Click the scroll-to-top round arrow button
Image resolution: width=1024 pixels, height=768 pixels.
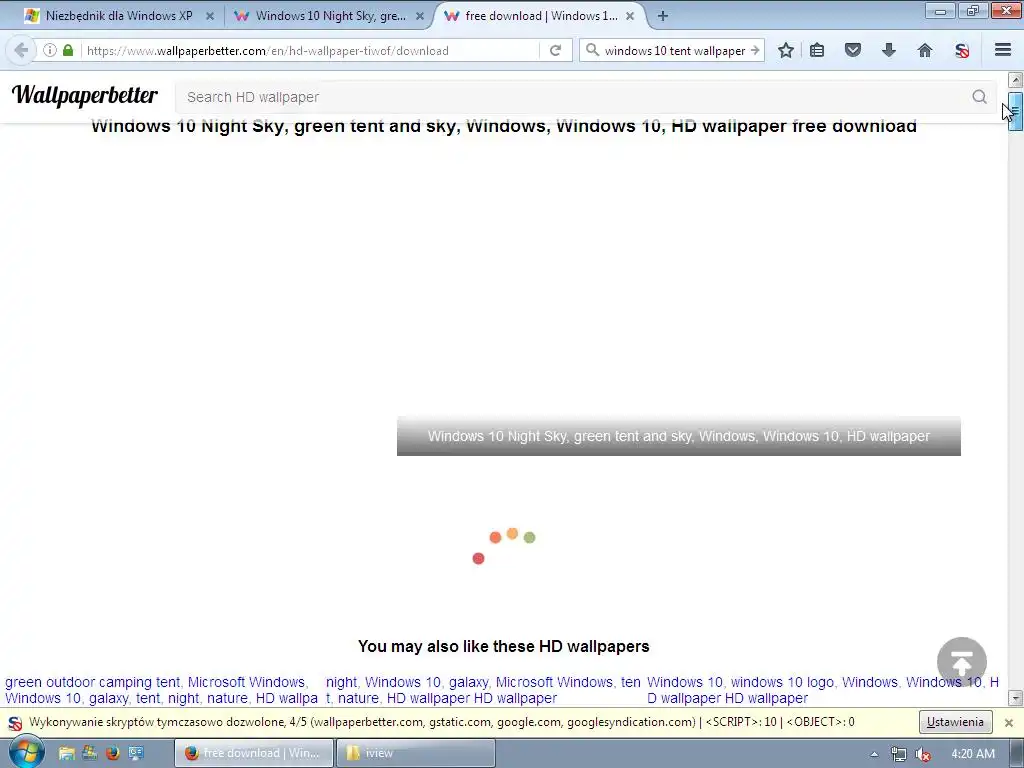coord(961,662)
